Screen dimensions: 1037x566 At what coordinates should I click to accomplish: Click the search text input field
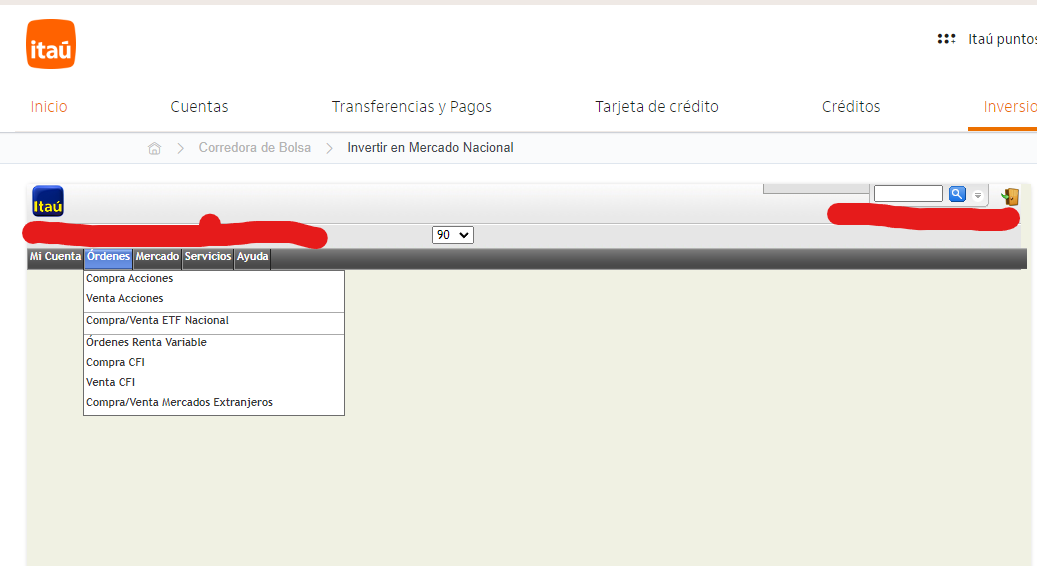(907, 194)
